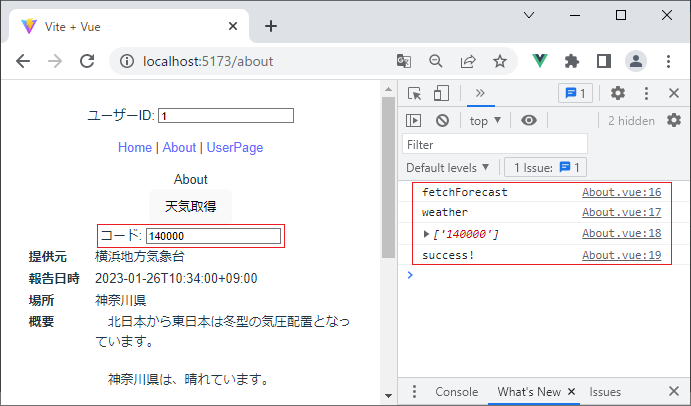Switch to the Console drawer tab
The height and width of the screenshot is (406, 691).
[x=456, y=392]
